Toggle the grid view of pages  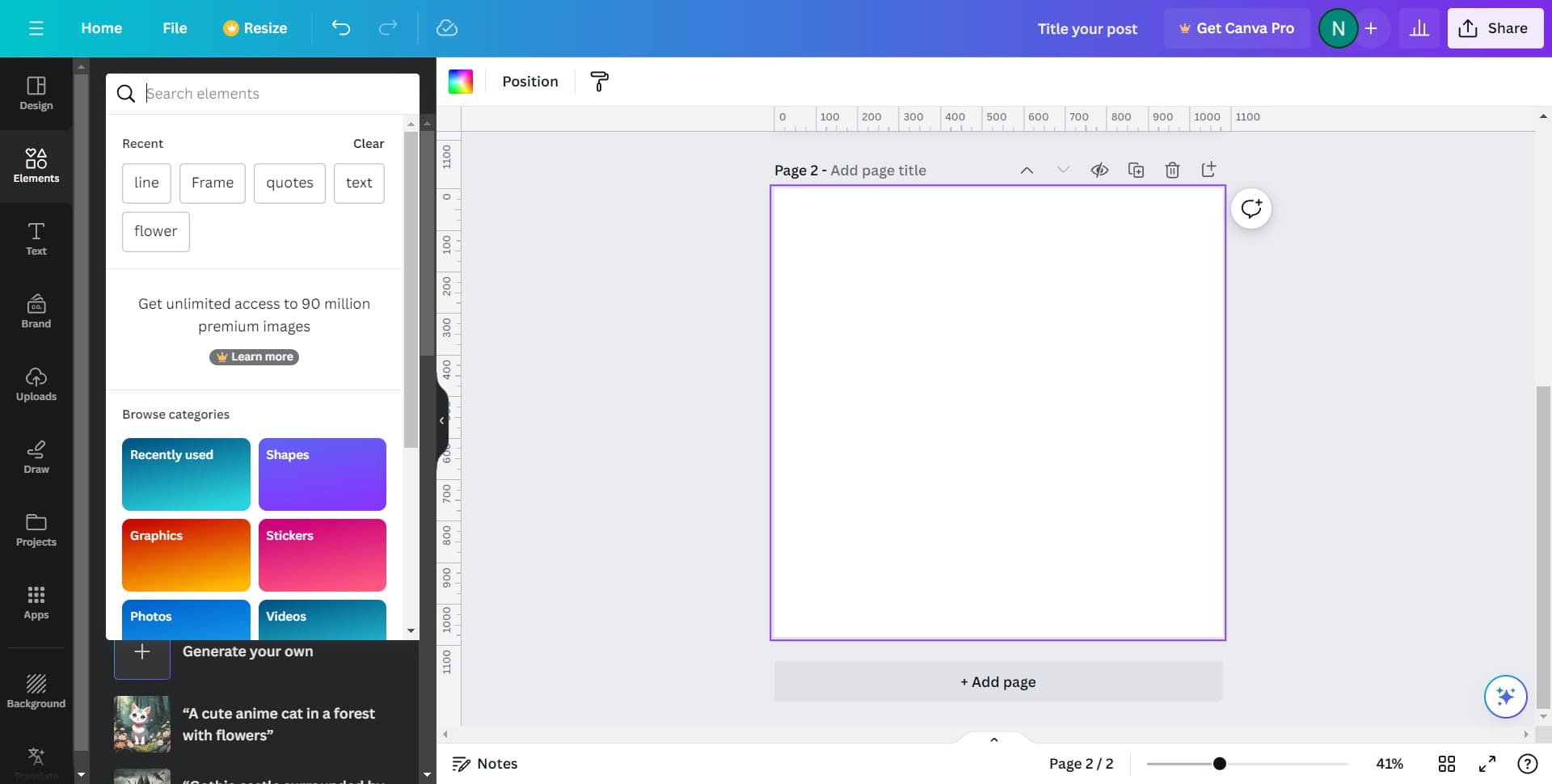1446,764
